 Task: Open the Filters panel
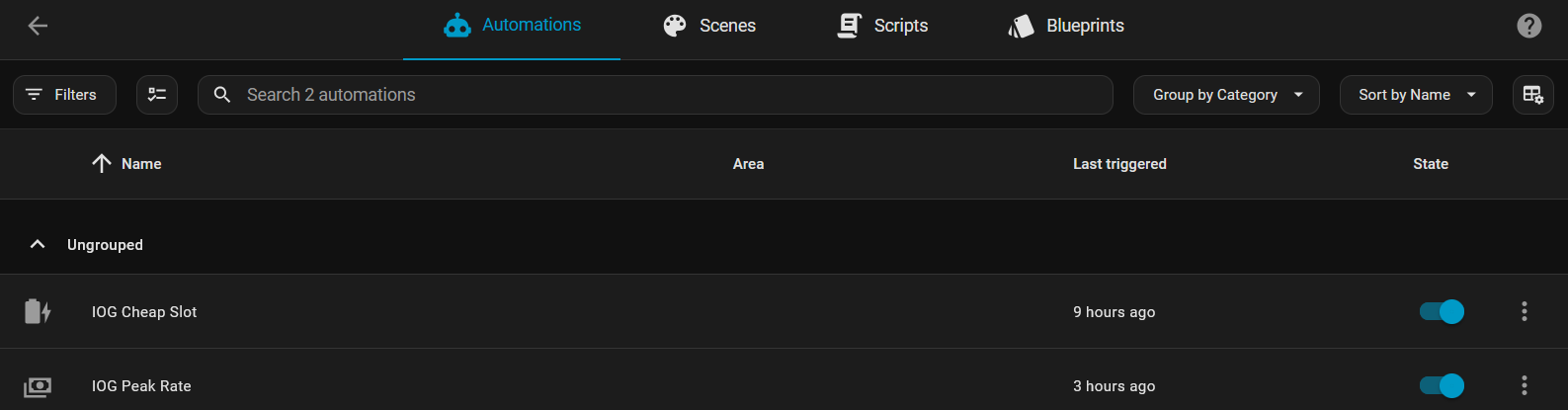(x=64, y=95)
